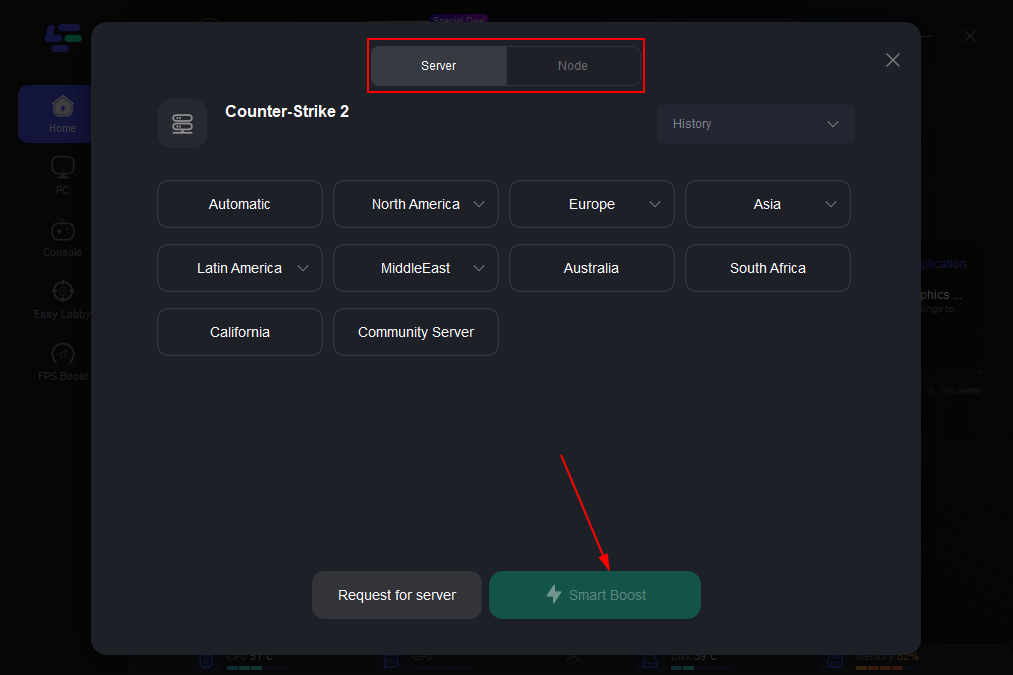
Task: Choose the South Africa server
Action: tap(768, 268)
